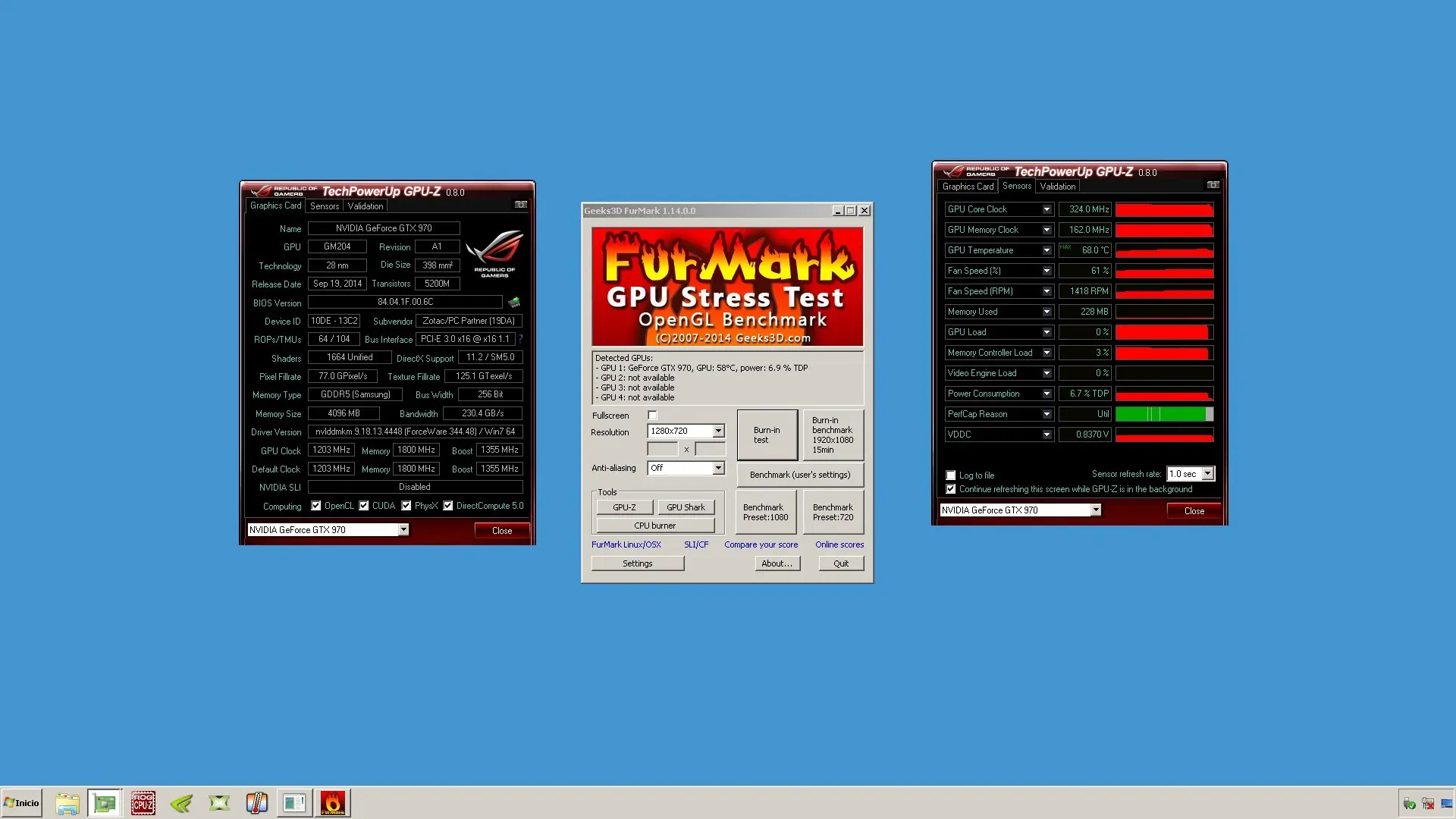Click the SLI/CF link
1456x819 pixels.
tap(696, 544)
